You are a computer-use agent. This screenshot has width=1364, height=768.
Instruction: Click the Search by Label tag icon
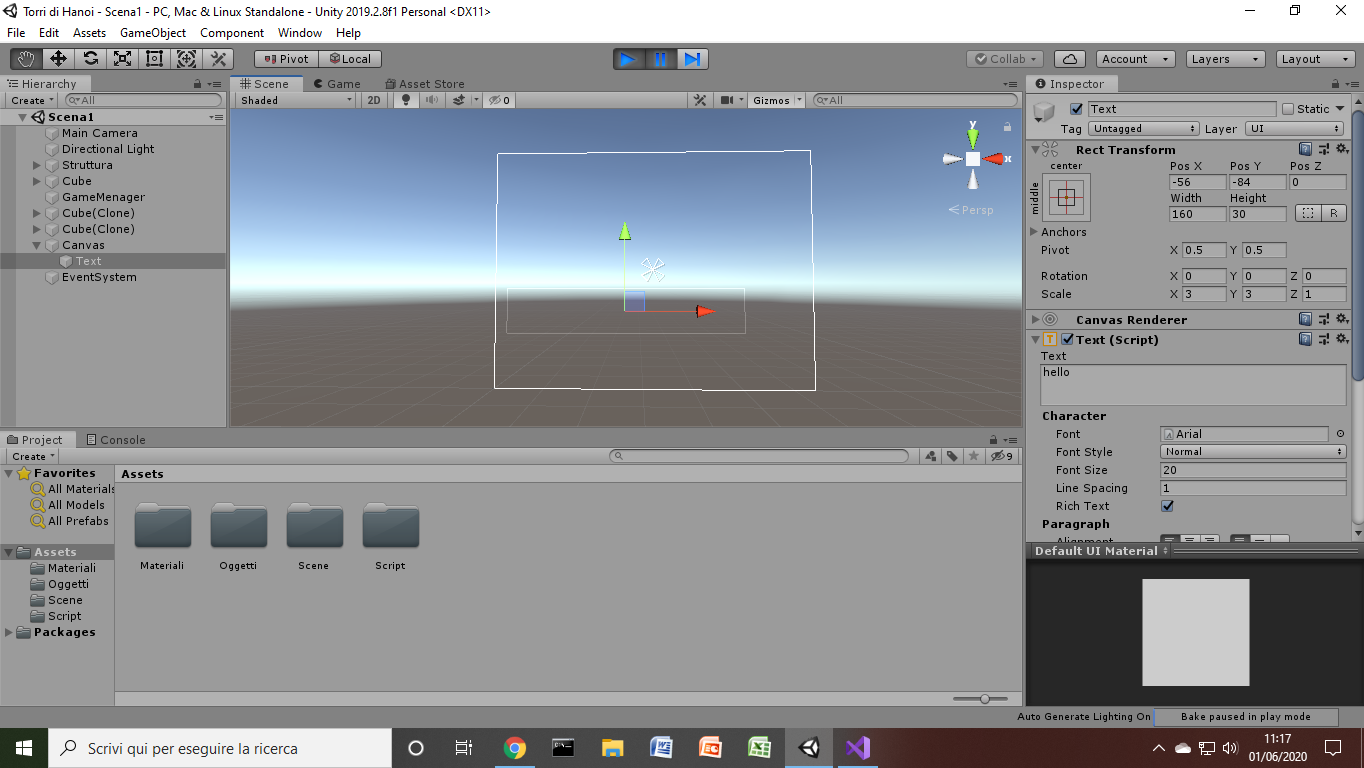click(953, 456)
